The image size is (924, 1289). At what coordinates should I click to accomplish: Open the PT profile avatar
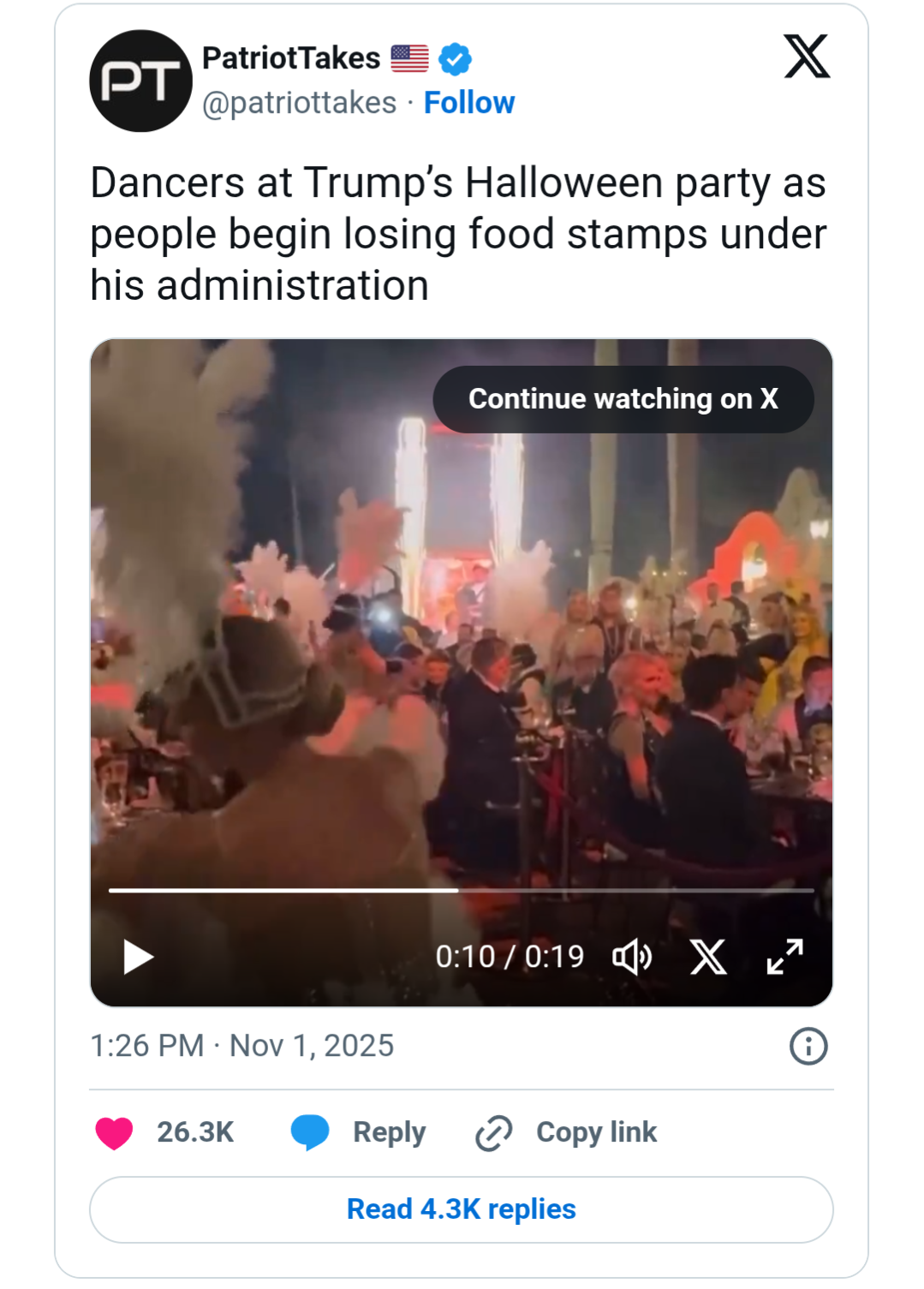140,81
